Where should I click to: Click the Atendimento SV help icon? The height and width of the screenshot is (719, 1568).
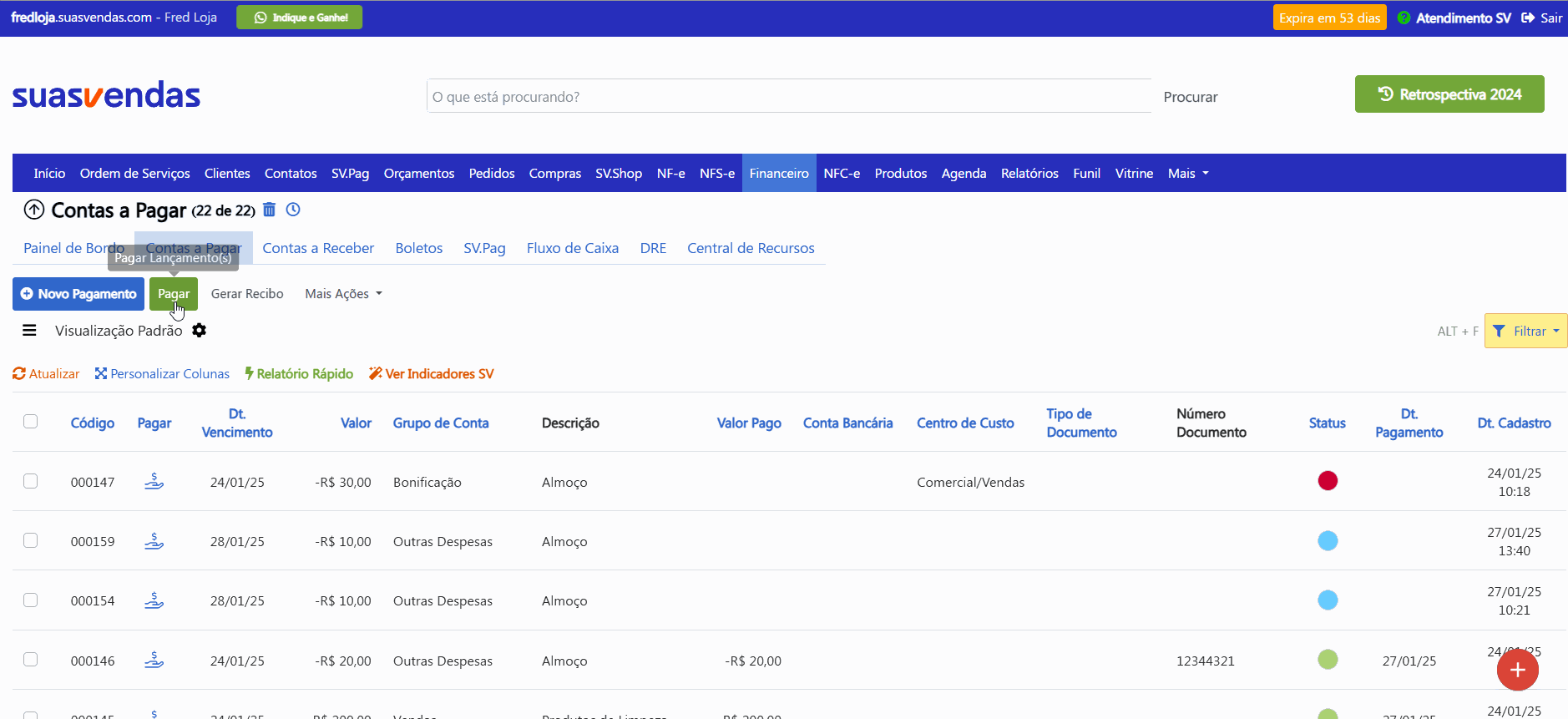(x=1404, y=18)
